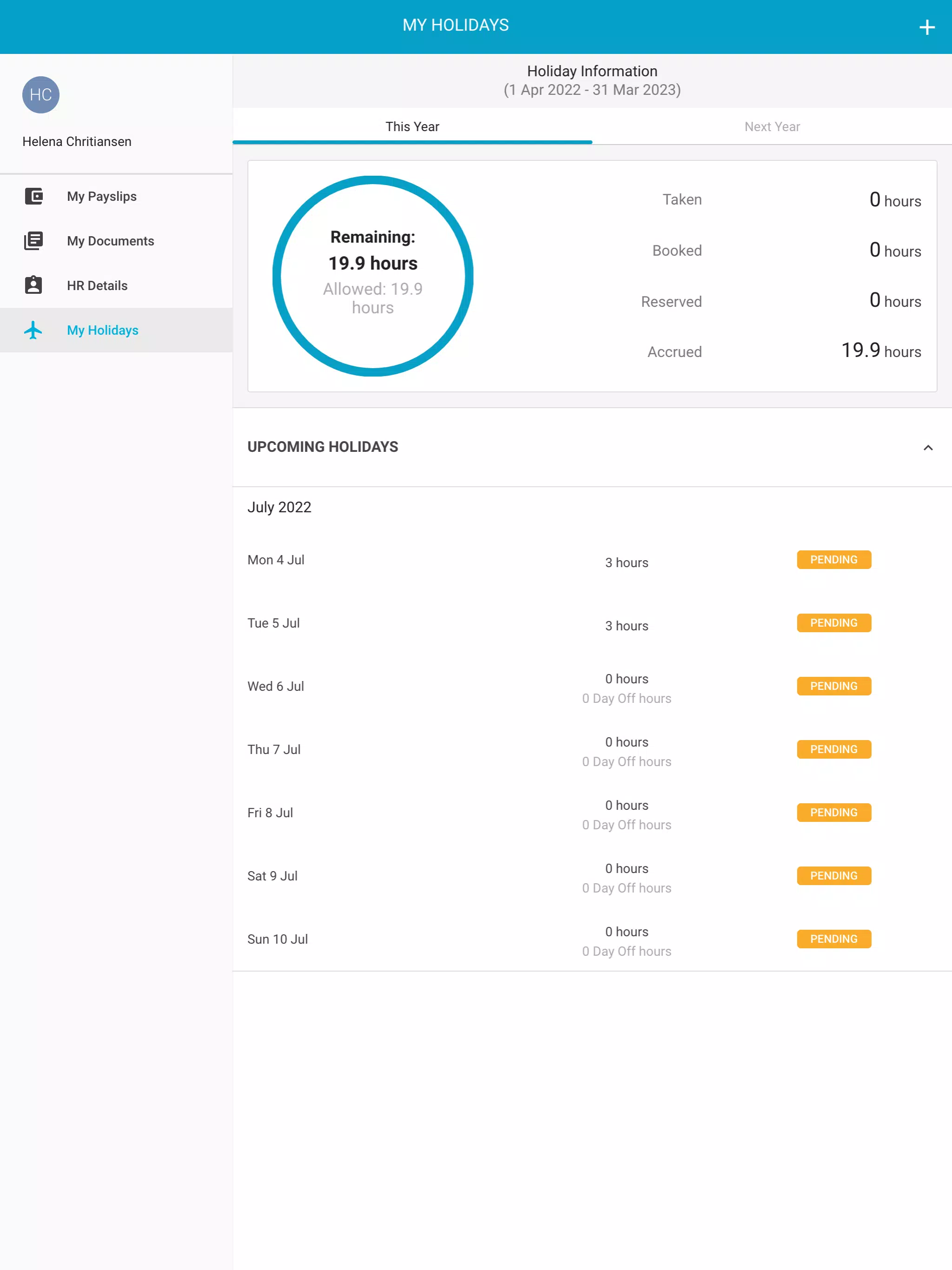Click the Pending badge for Sun 10 Jul

(x=833, y=939)
